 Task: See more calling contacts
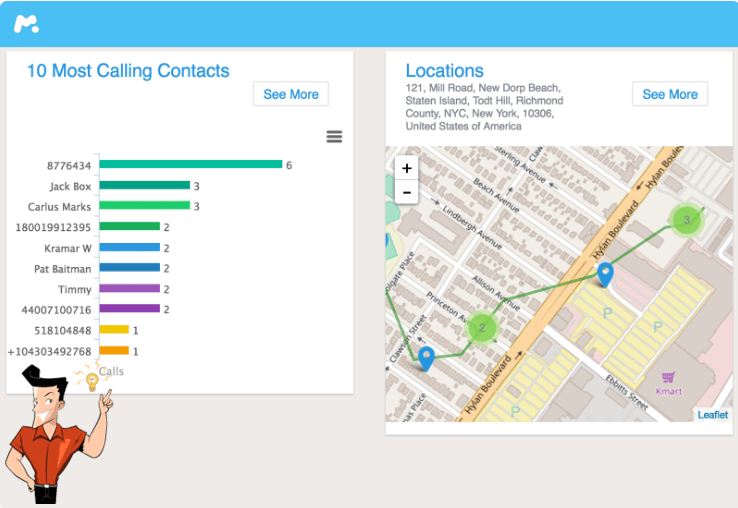pyautogui.click(x=290, y=94)
